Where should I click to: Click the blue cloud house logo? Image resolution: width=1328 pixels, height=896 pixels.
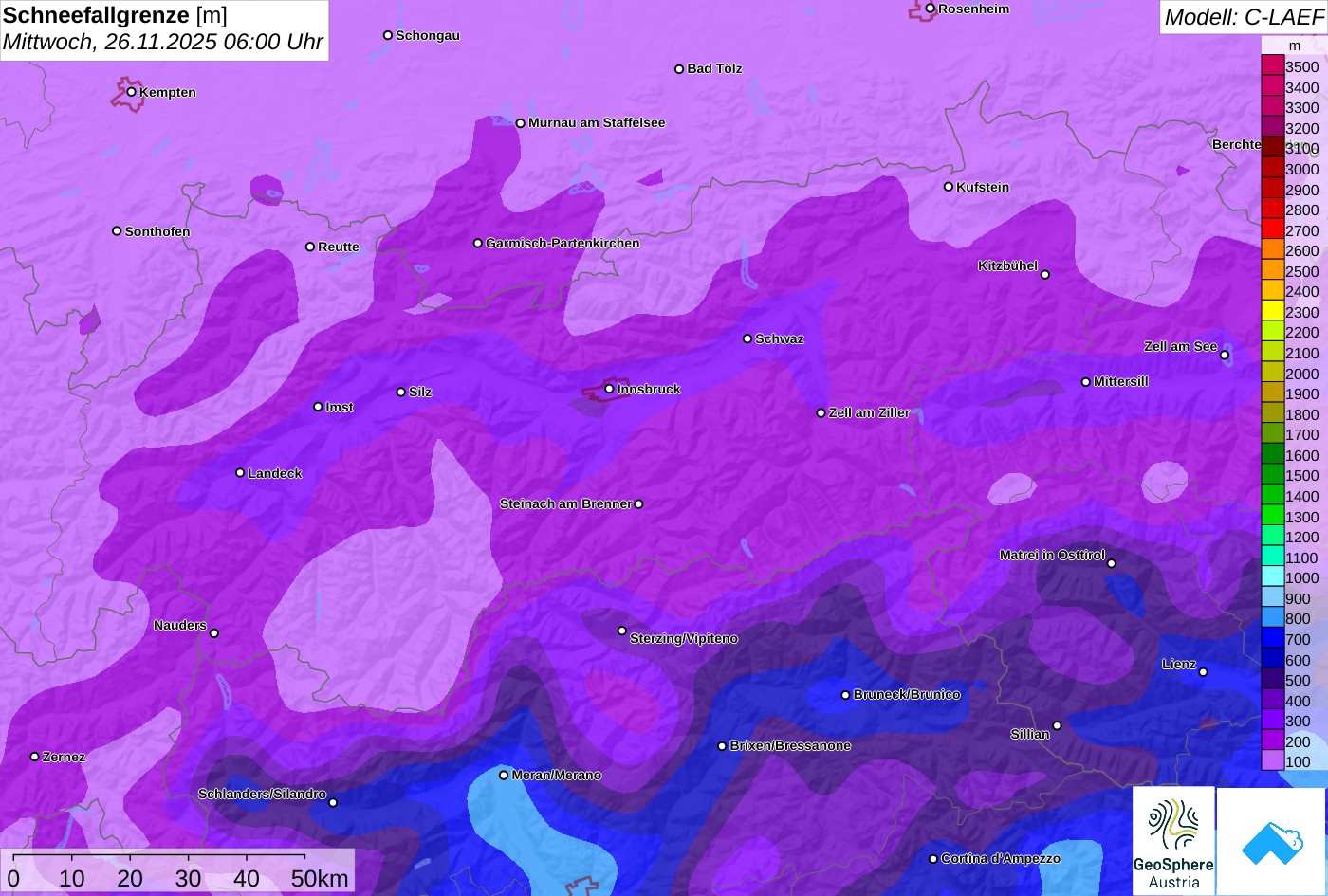(x=1272, y=840)
